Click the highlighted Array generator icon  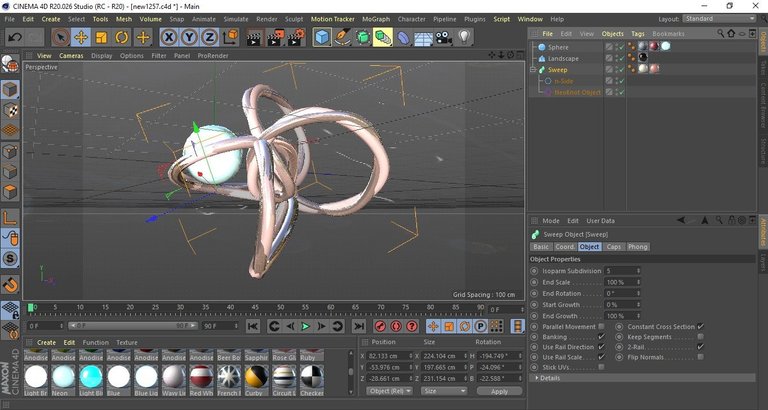coord(383,37)
